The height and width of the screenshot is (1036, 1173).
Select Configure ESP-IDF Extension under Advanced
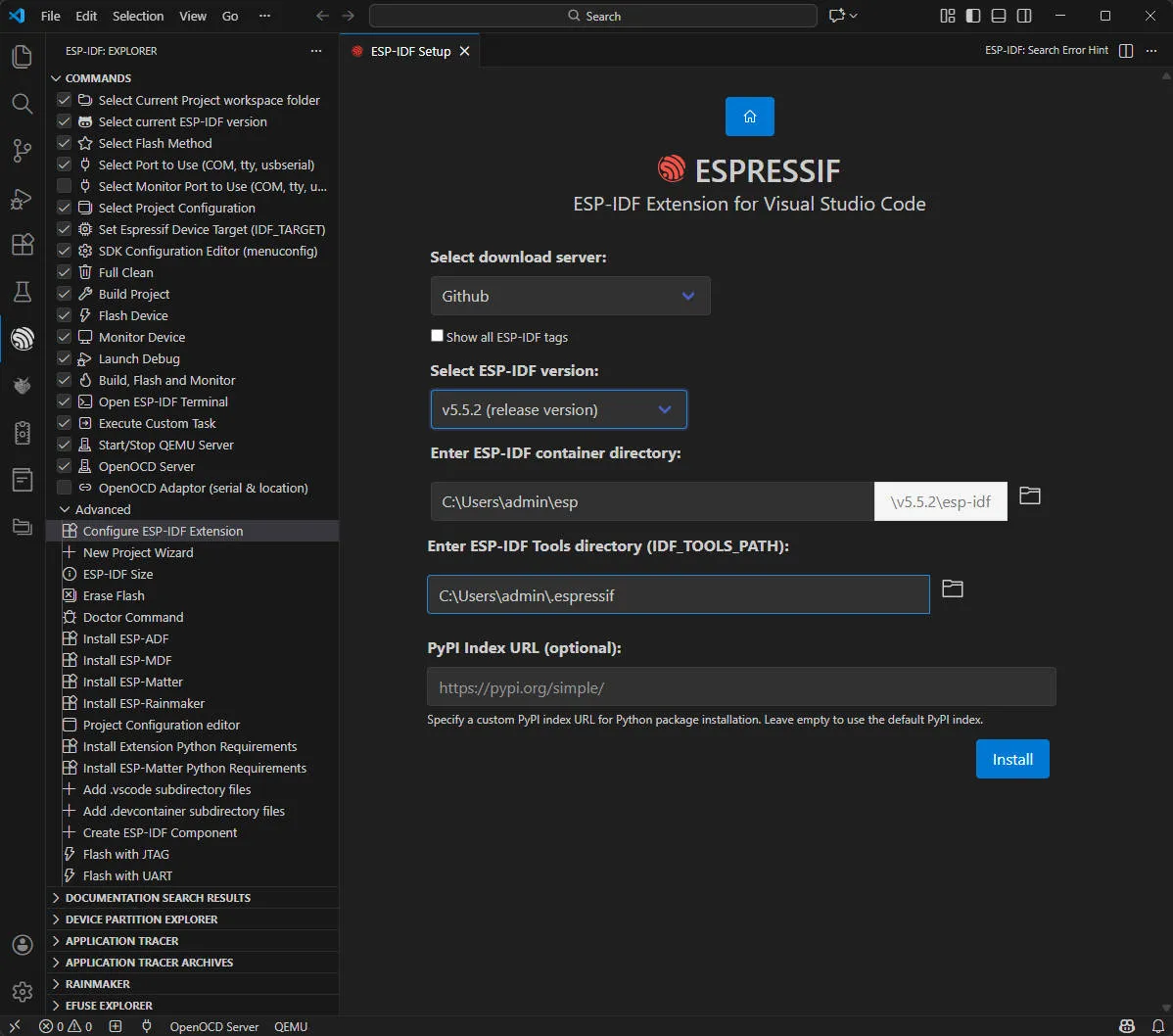coord(163,531)
